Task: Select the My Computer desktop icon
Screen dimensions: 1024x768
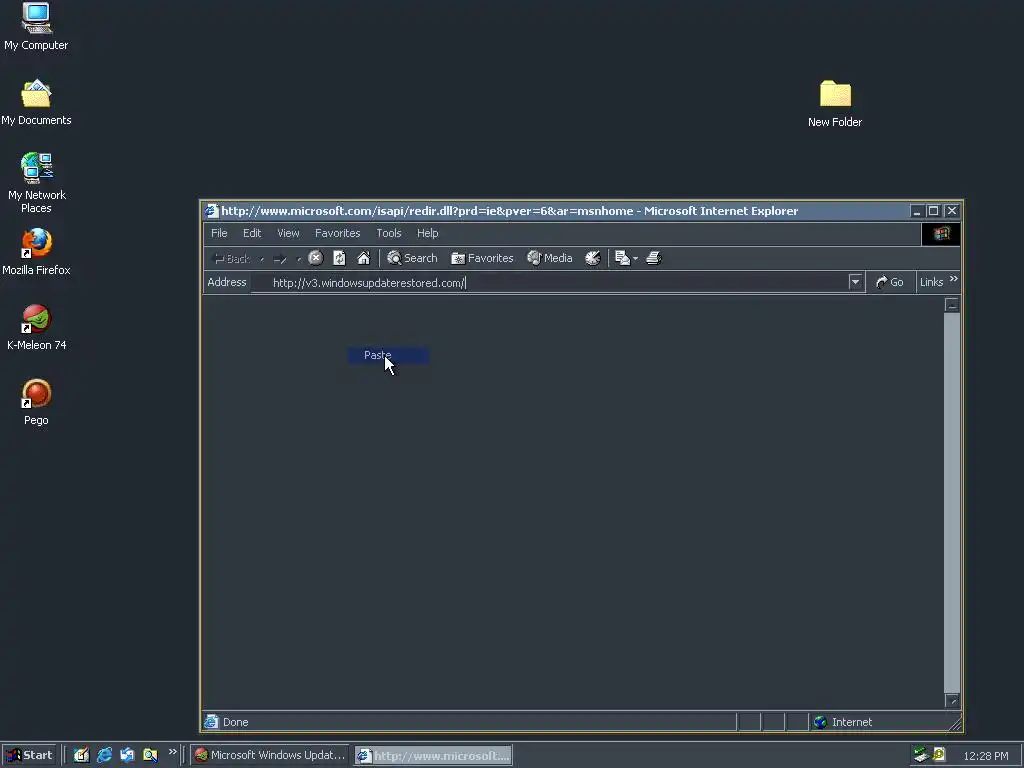Action: (x=36, y=27)
